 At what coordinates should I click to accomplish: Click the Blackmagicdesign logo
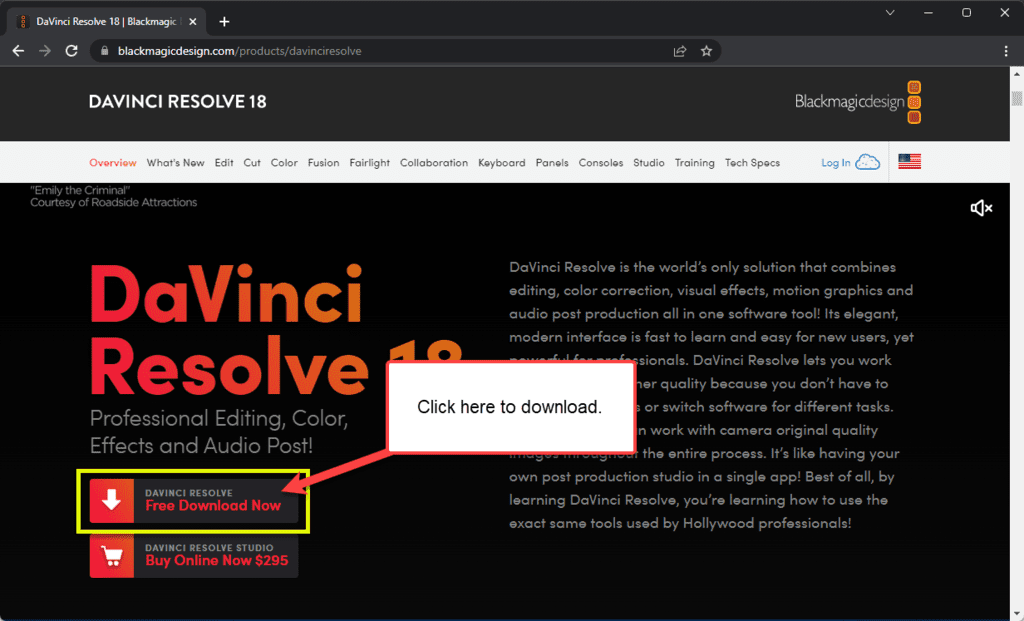[857, 102]
